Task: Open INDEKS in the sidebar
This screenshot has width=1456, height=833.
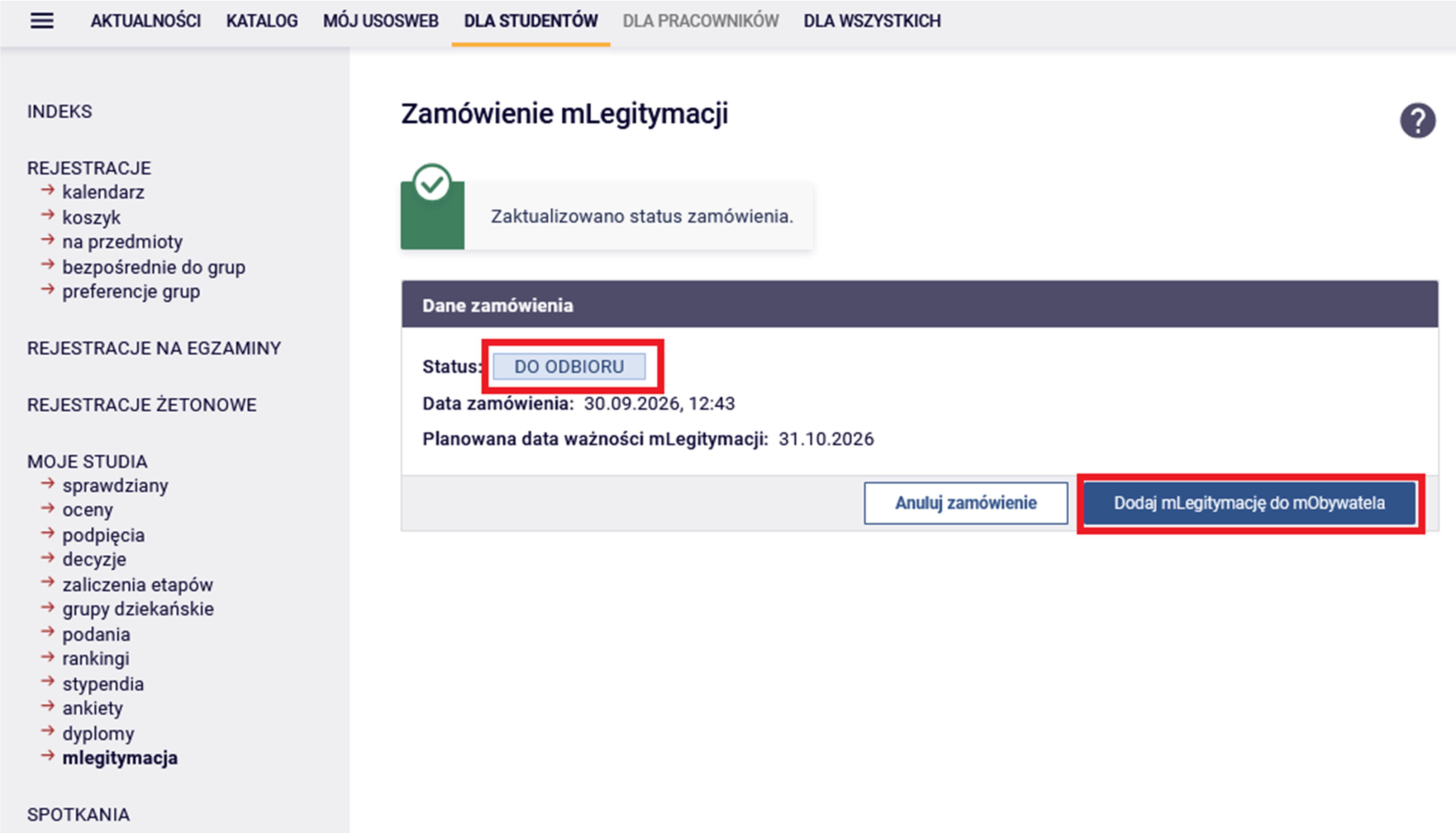Action: pyautogui.click(x=60, y=112)
